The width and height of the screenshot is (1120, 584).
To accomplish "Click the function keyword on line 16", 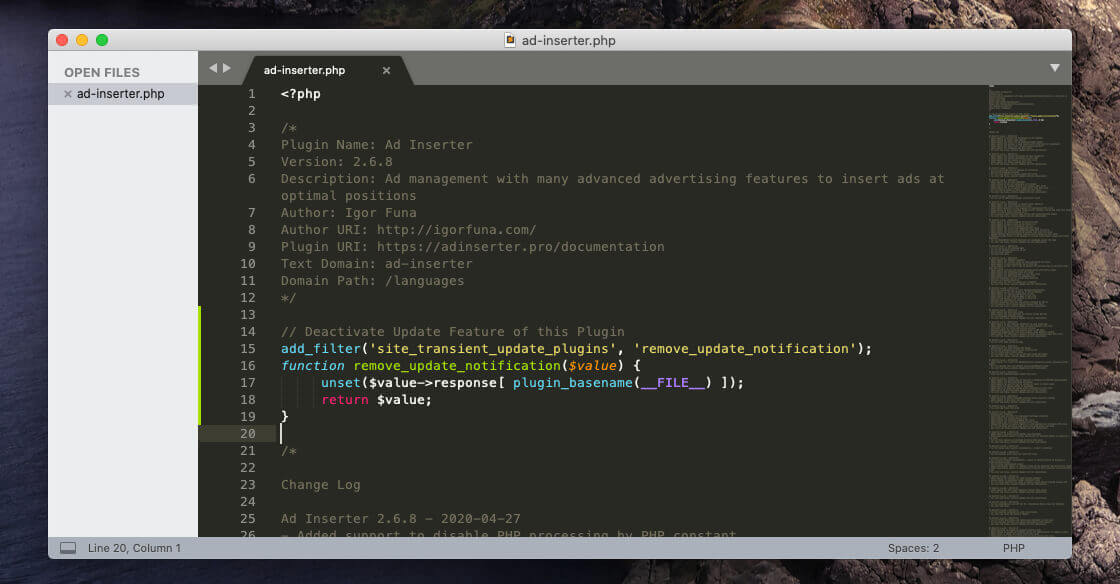I will pos(312,366).
